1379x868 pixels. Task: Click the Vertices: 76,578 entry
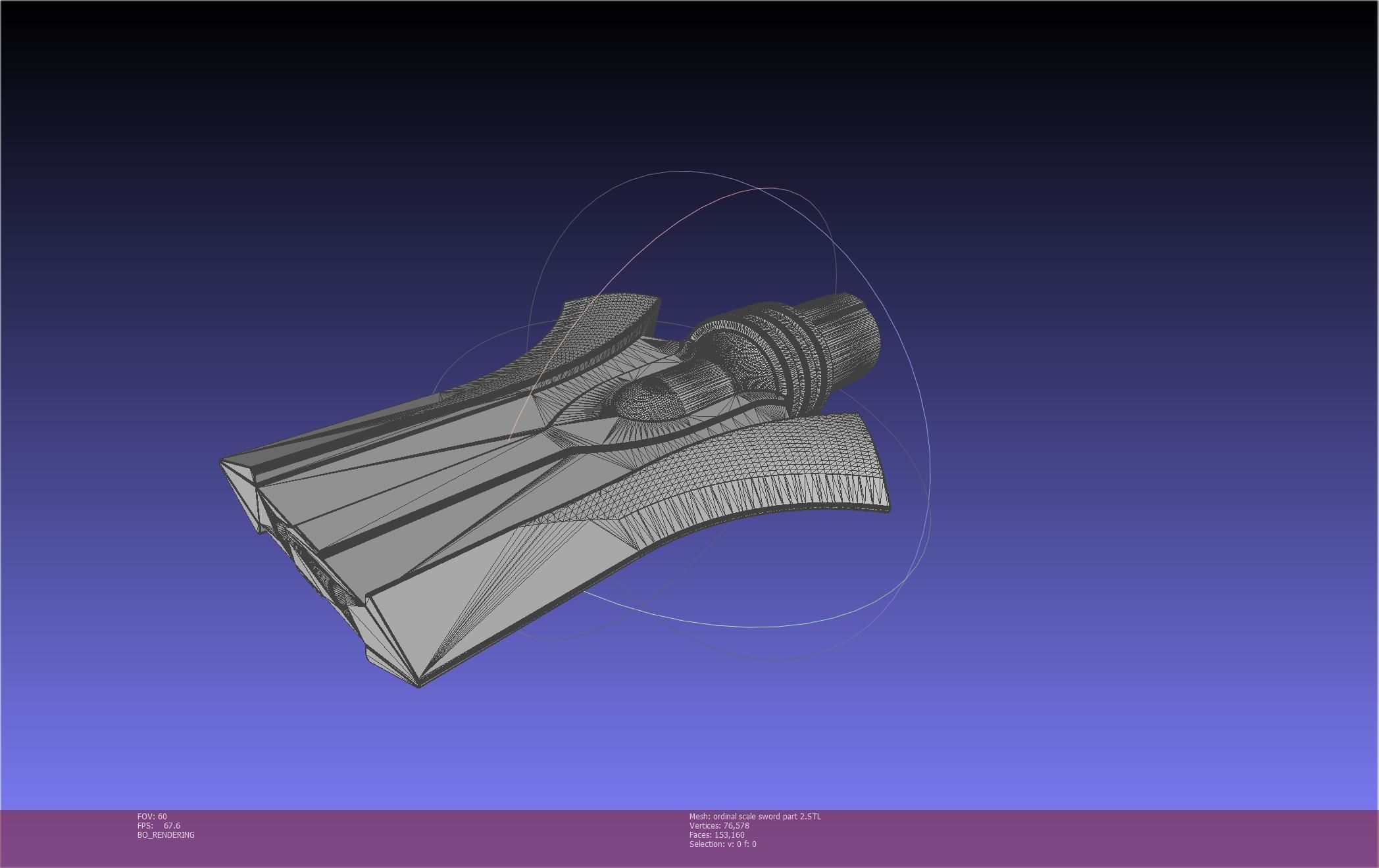point(719,825)
